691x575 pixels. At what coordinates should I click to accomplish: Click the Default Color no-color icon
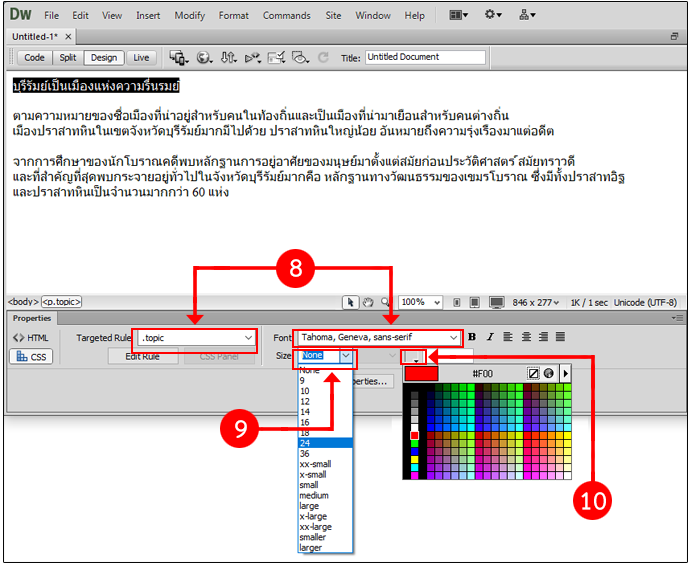click(x=533, y=373)
